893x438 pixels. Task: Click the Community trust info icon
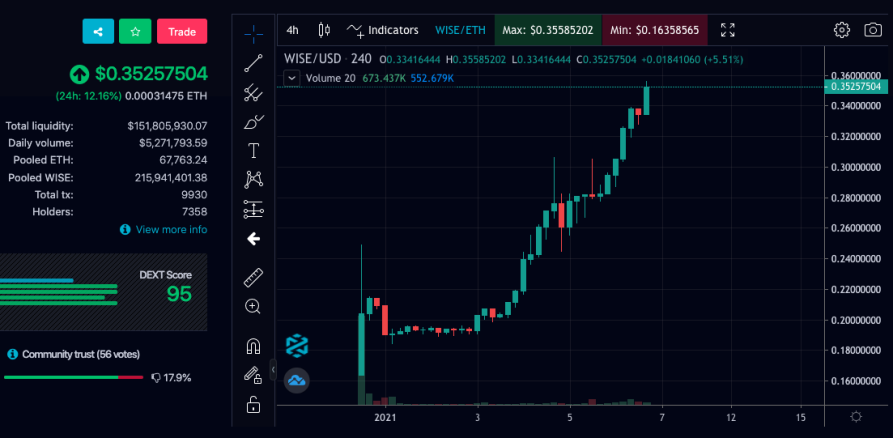(x=12, y=354)
